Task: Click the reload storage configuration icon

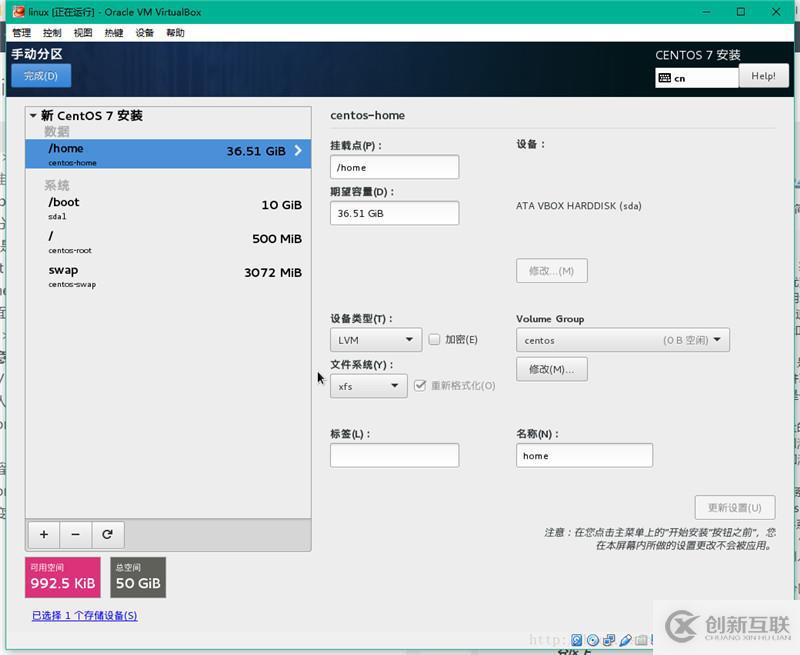Action: coord(107,534)
